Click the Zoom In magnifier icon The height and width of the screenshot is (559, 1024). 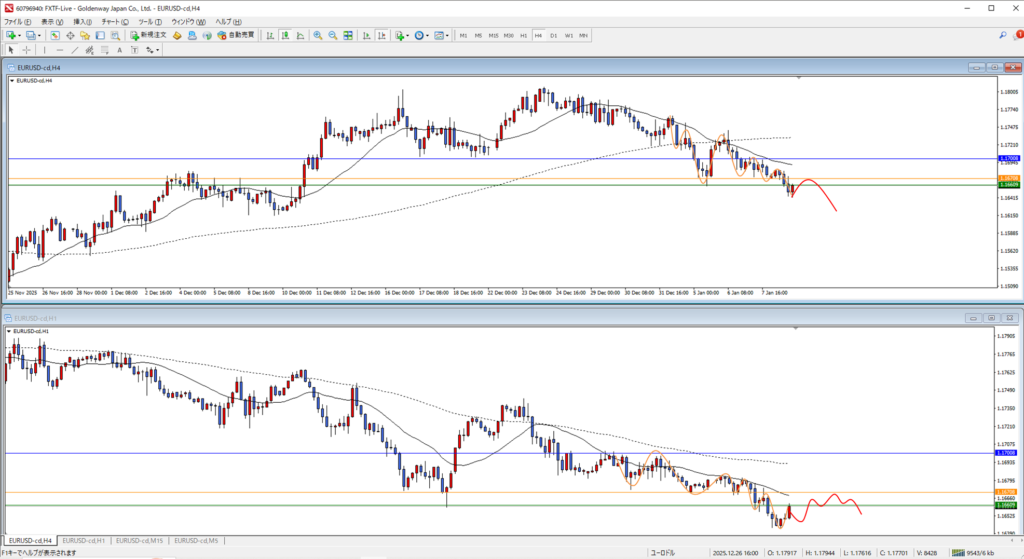coord(317,35)
